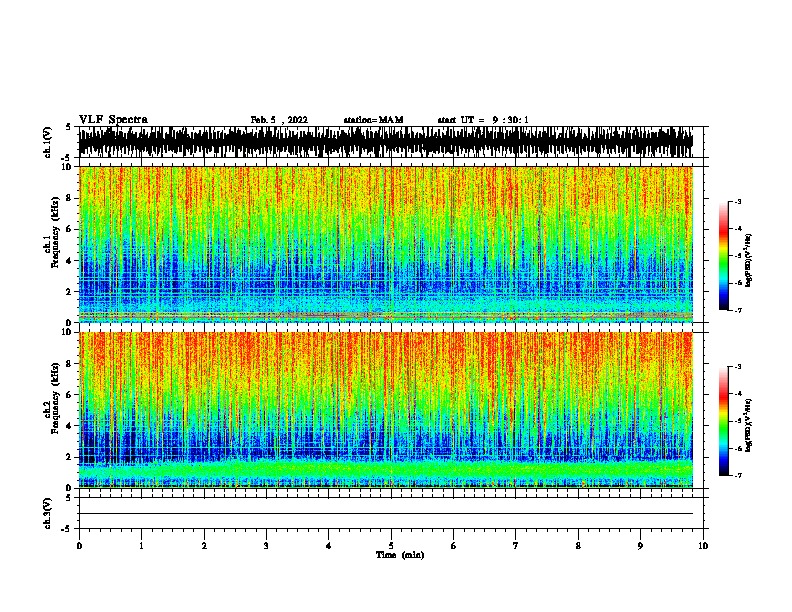Click inside the ch.1 spectrogram panel
Screen dimensions: 792x612
386,244
